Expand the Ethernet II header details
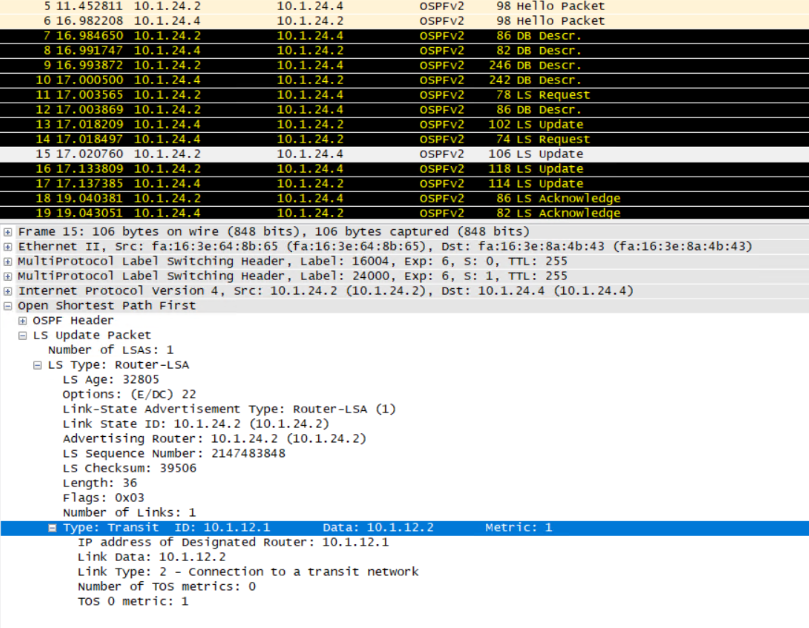This screenshot has width=809, height=628. [x=8, y=247]
